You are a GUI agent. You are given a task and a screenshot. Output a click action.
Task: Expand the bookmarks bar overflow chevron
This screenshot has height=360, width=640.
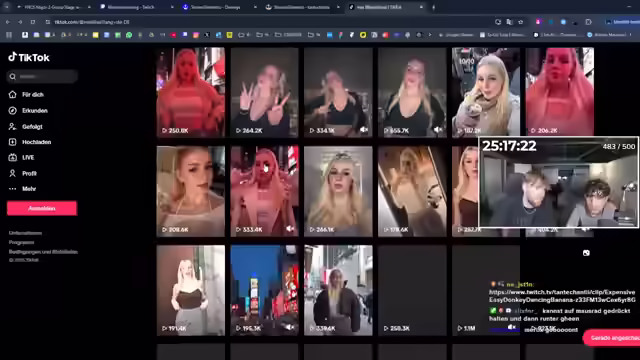coord(430,35)
